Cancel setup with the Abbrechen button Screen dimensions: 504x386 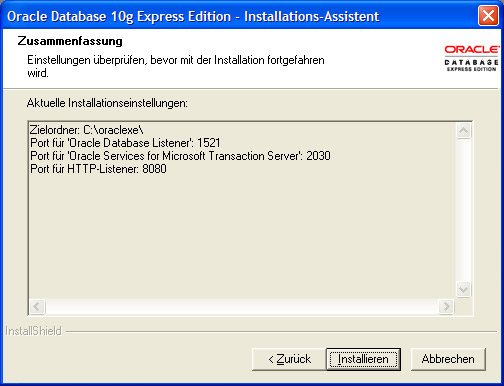[x=448, y=359]
